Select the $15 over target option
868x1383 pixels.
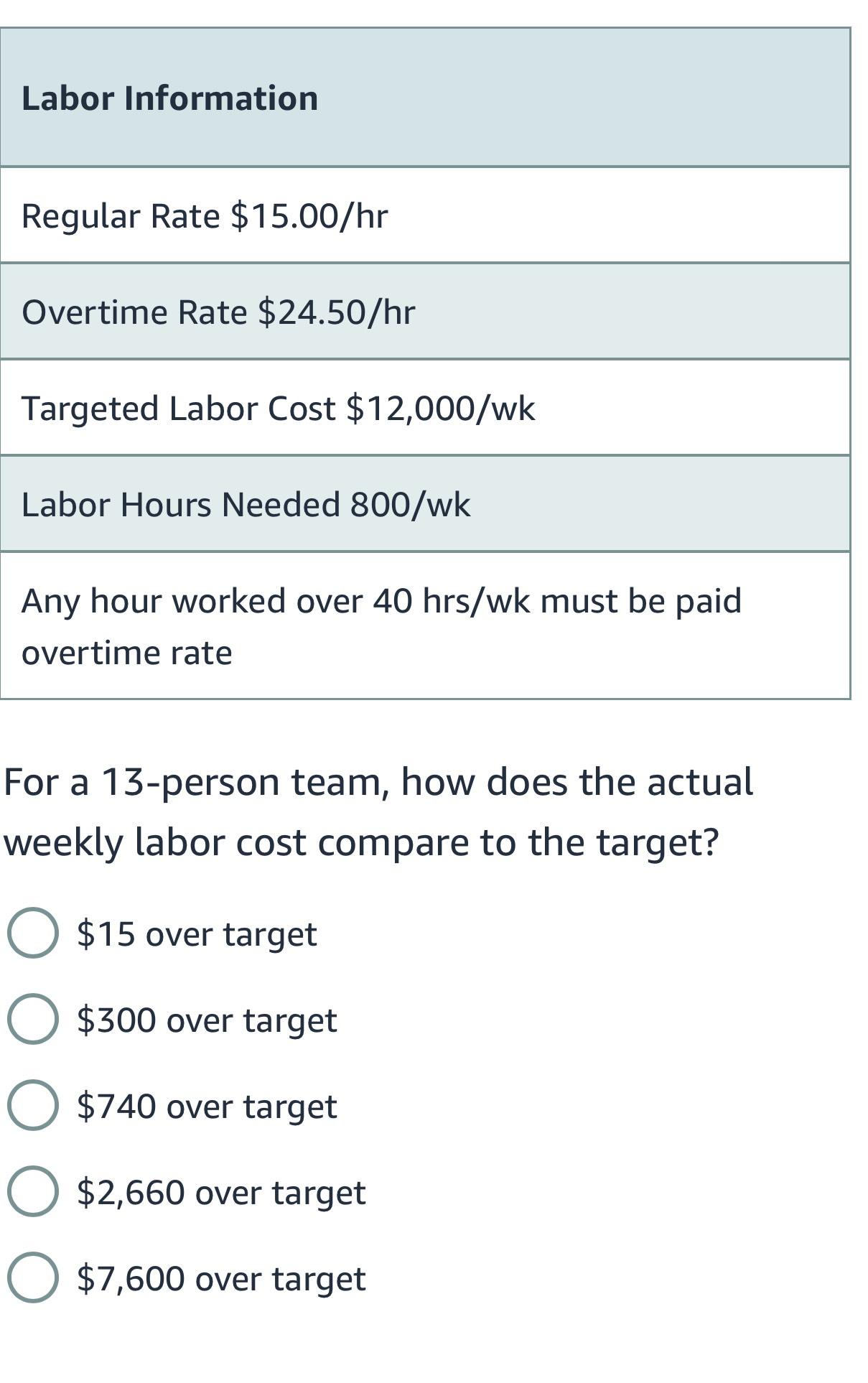pos(32,931)
